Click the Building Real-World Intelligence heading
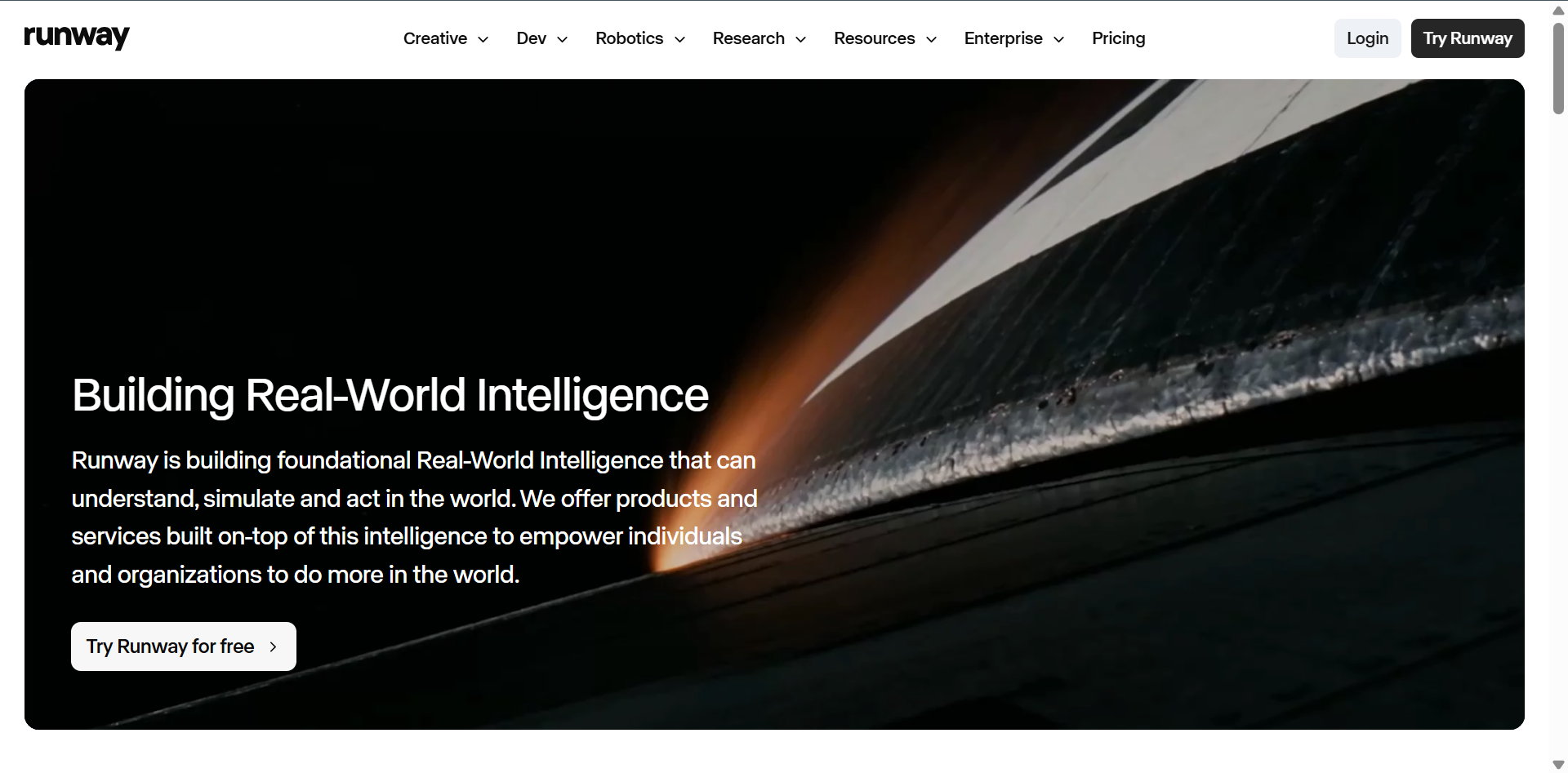The image size is (1568, 773). (390, 395)
